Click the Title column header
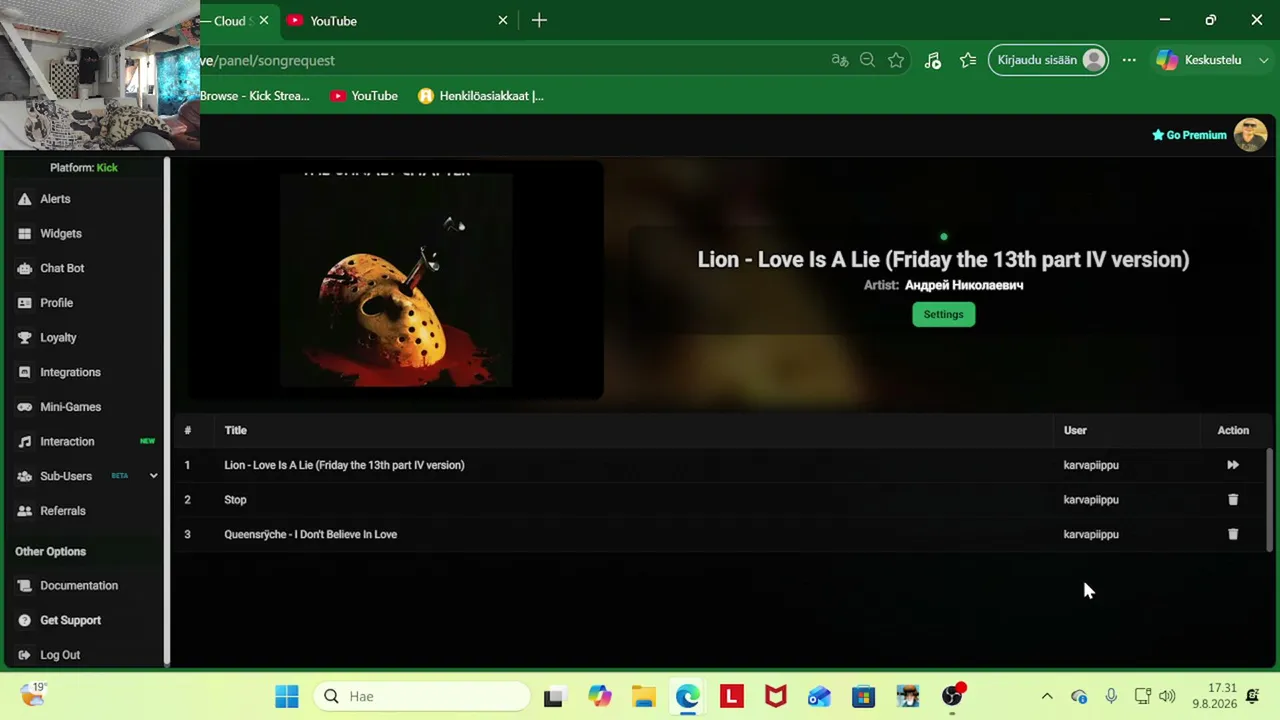 (235, 430)
